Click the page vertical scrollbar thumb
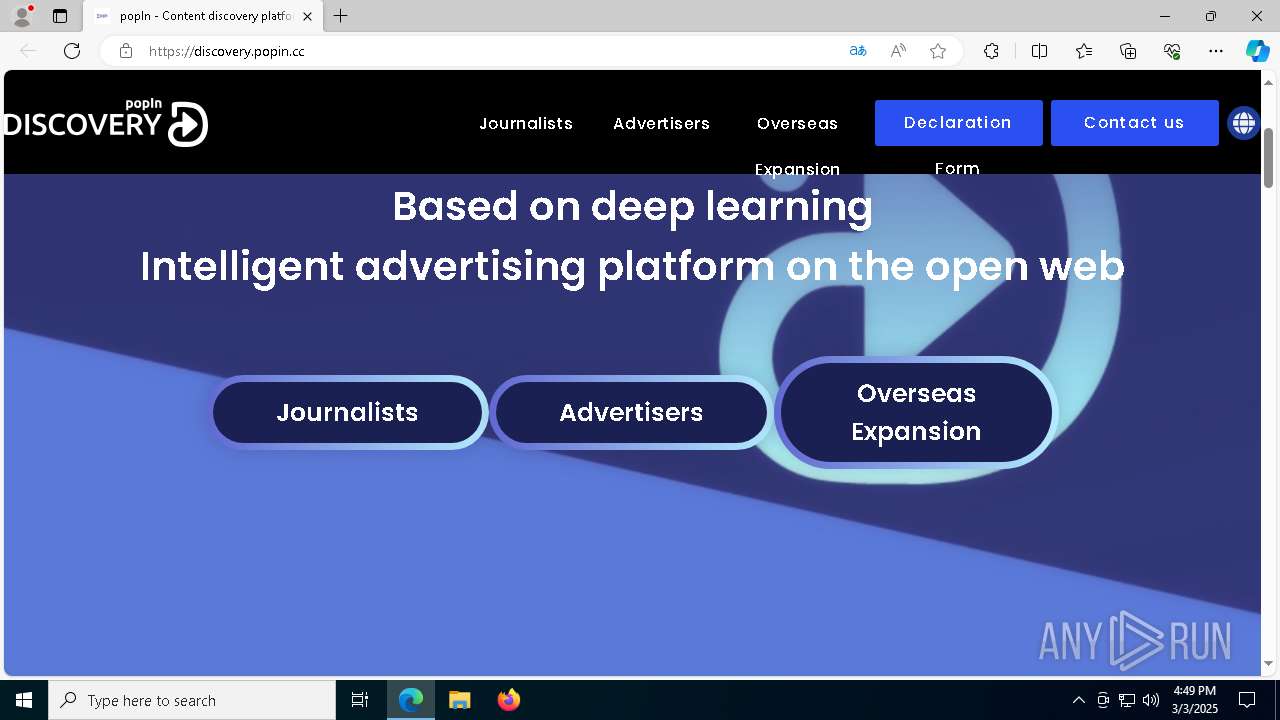The image size is (1280, 720). point(1269,158)
